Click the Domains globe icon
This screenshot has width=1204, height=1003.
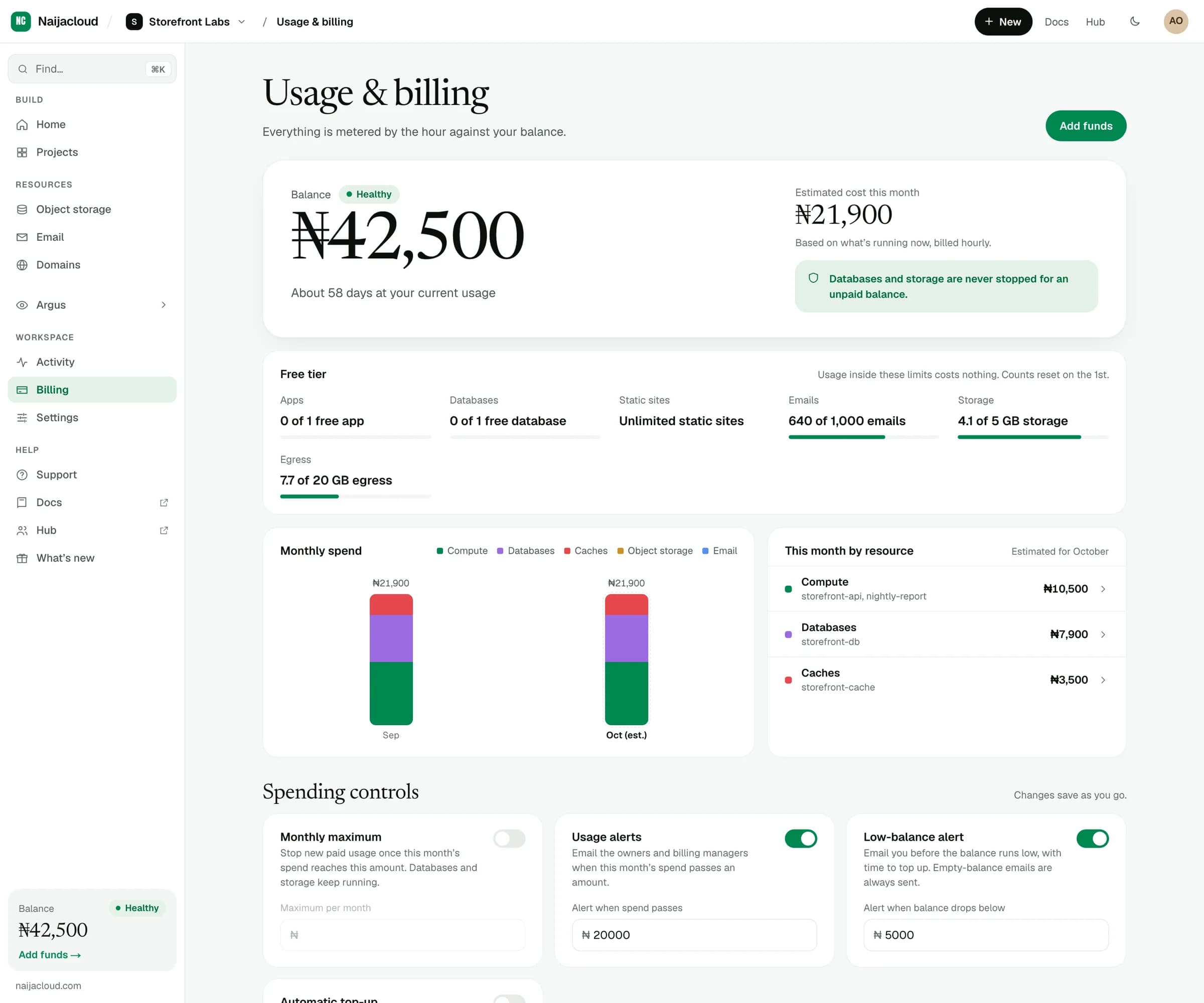click(x=22, y=265)
